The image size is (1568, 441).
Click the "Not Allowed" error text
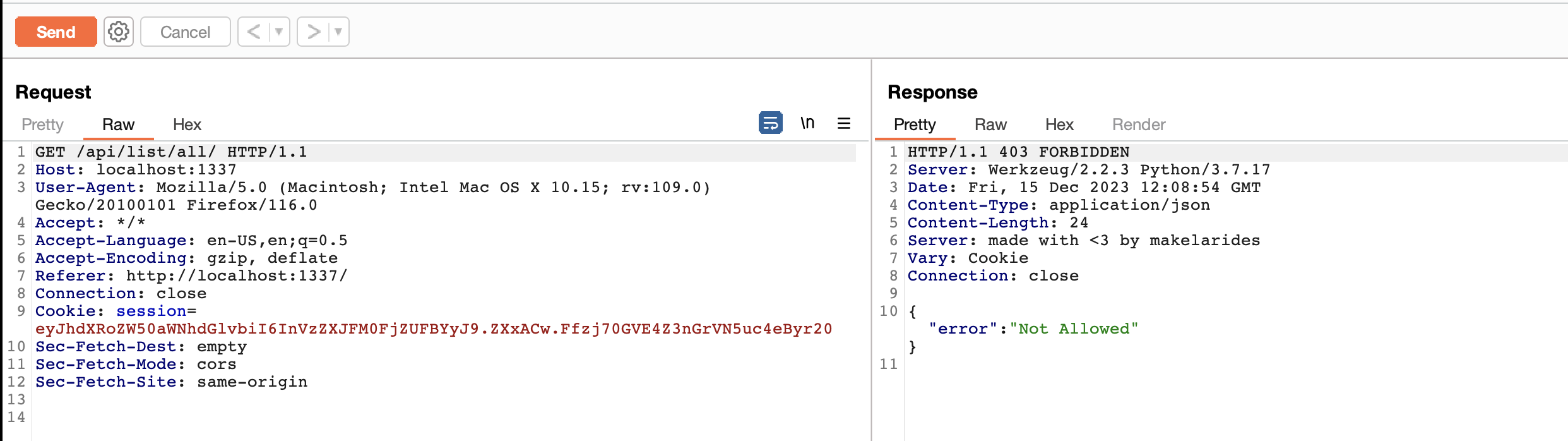click(1074, 329)
